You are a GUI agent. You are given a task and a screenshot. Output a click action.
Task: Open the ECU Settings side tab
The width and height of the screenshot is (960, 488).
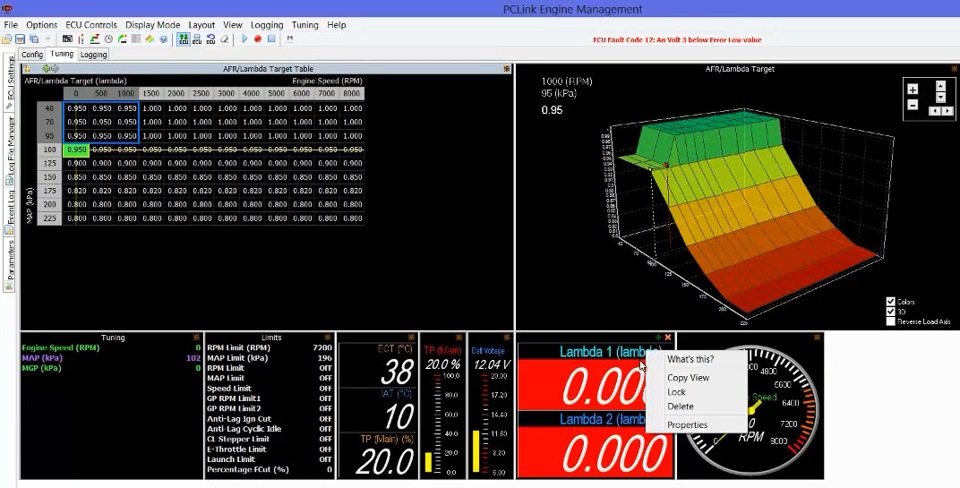click(x=10, y=83)
